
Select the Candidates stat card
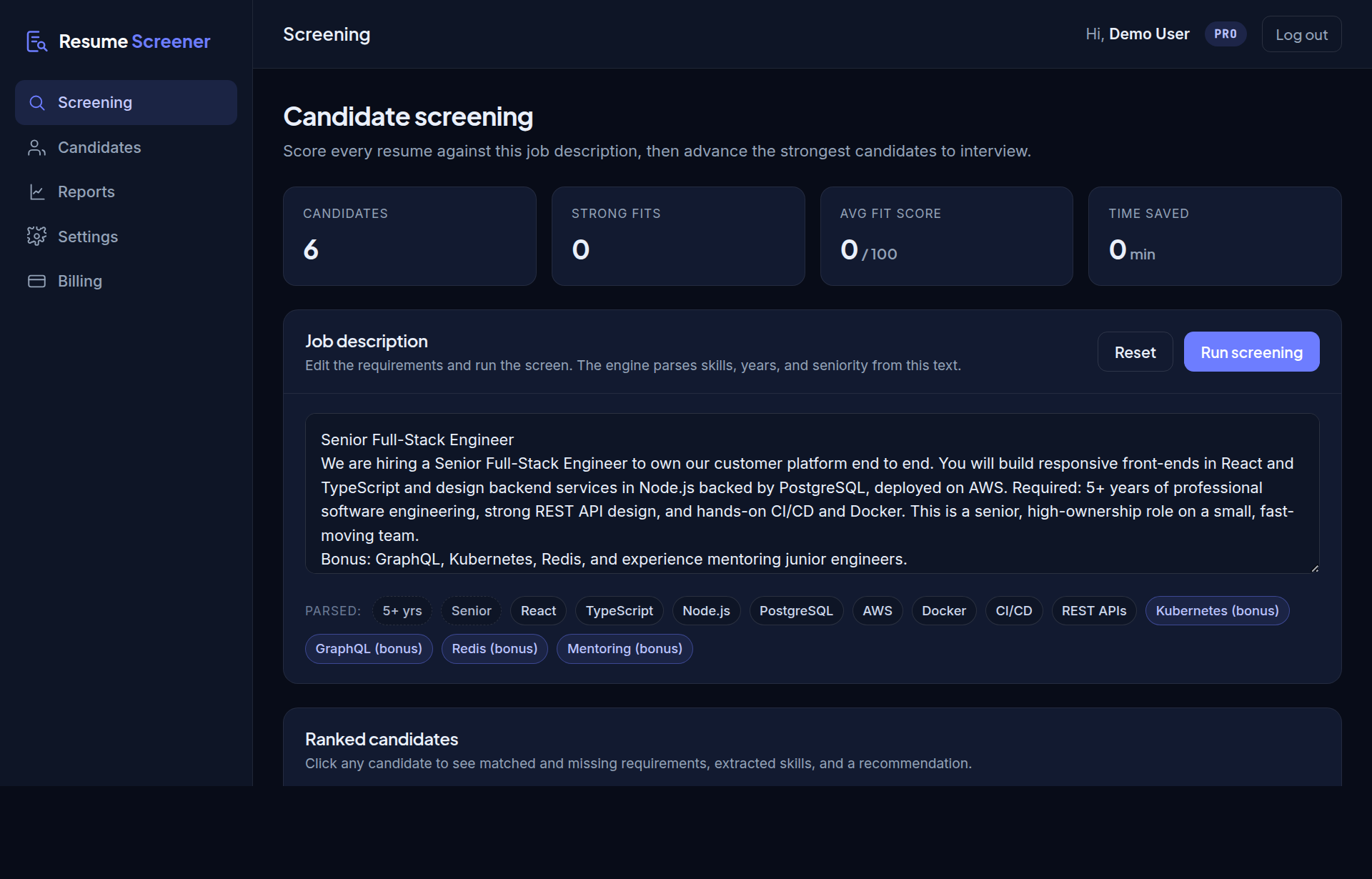coord(409,237)
